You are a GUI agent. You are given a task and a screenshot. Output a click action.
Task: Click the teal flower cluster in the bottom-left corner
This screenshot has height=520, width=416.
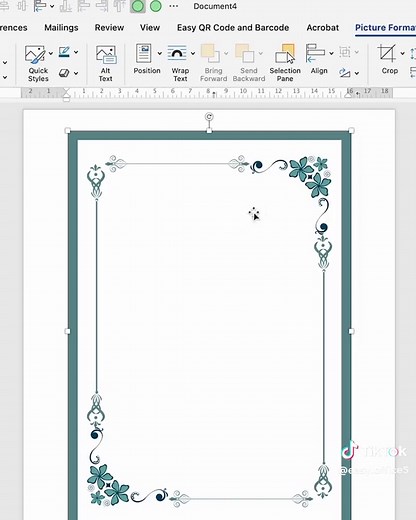tap(108, 485)
